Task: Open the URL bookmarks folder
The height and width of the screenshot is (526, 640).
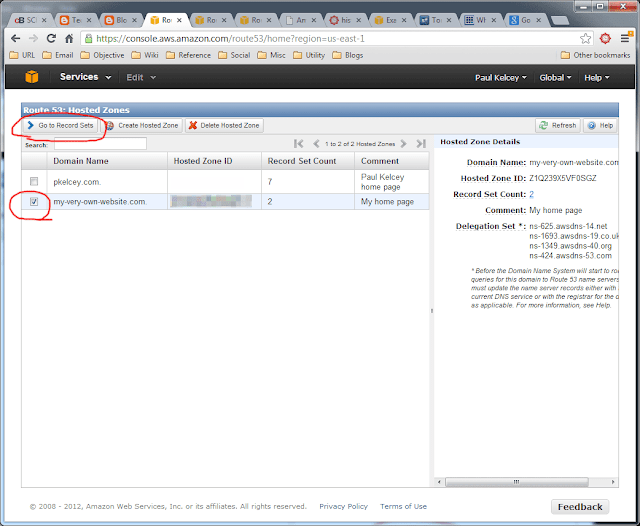Action: tap(22, 55)
